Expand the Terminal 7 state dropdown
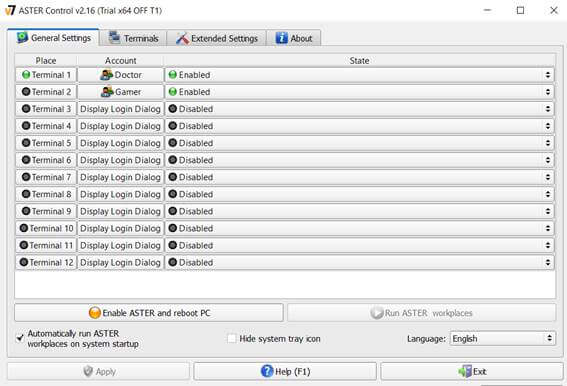The width and height of the screenshot is (567, 386). [359, 177]
